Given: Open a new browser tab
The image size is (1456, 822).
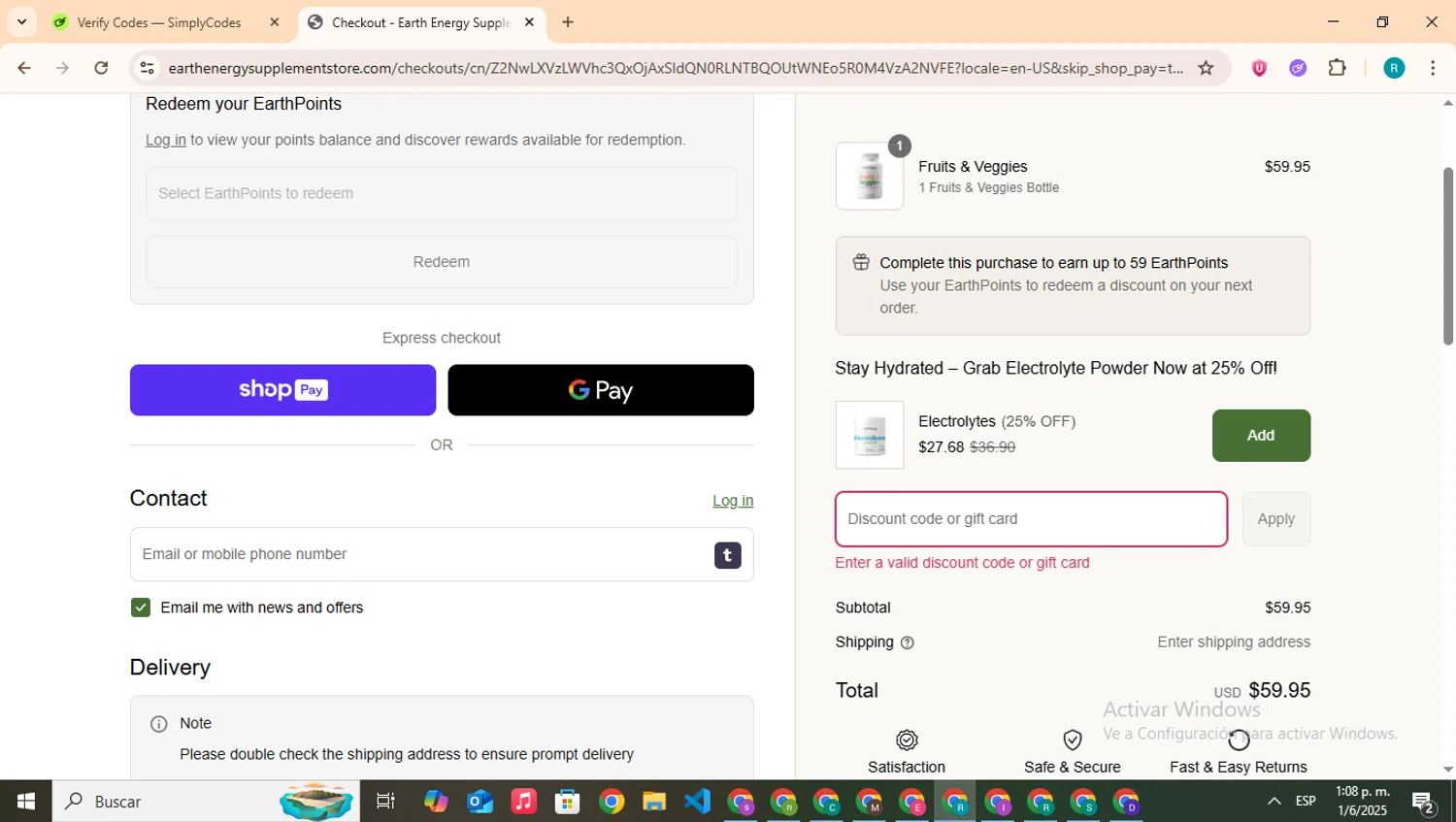Looking at the screenshot, I should point(568,22).
